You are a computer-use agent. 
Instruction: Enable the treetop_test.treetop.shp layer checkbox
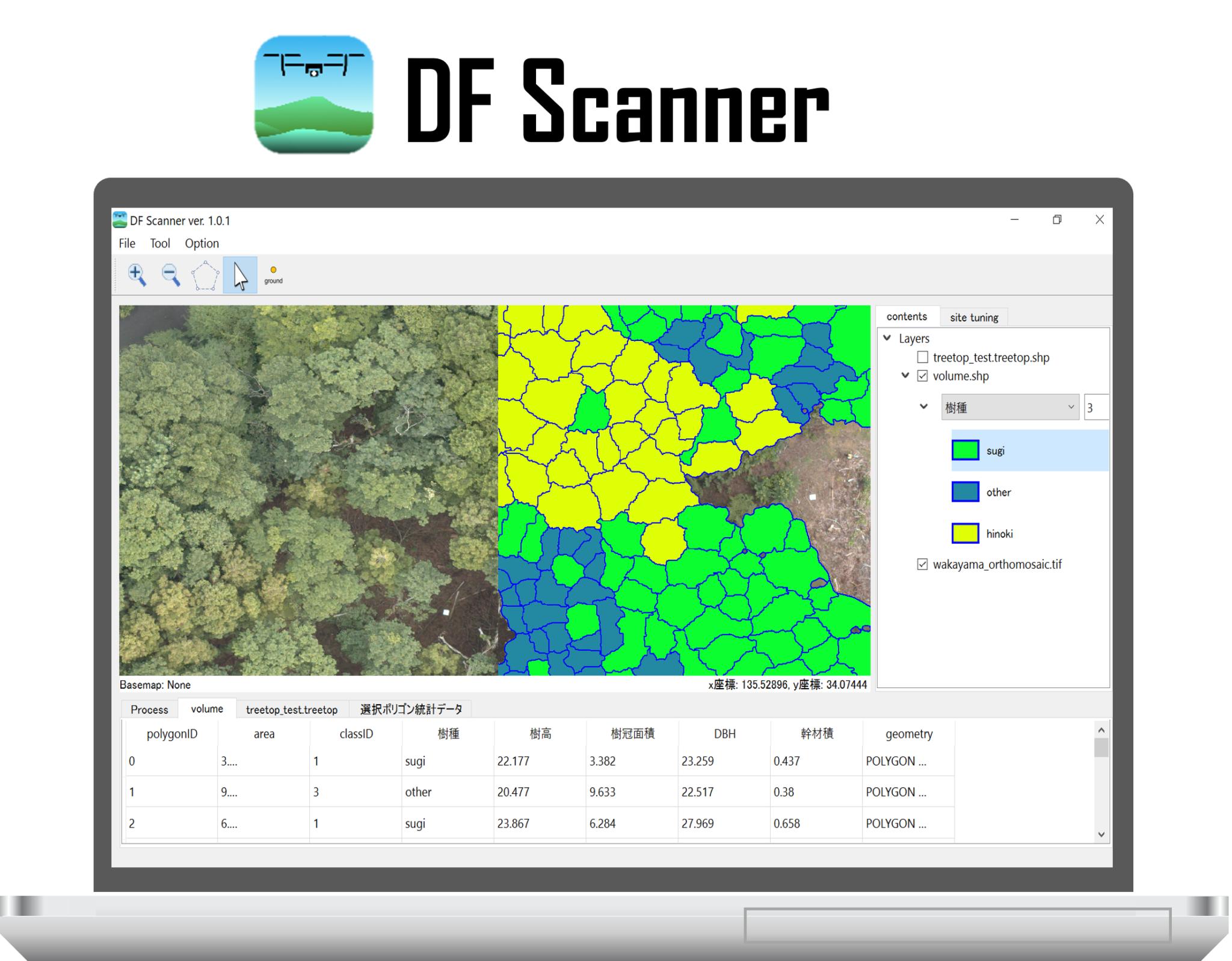tap(922, 357)
